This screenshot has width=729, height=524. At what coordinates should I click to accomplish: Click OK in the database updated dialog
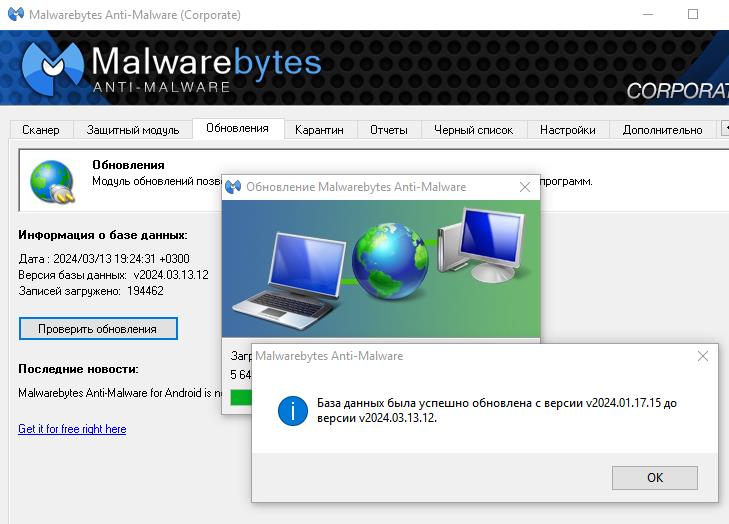coord(655,478)
